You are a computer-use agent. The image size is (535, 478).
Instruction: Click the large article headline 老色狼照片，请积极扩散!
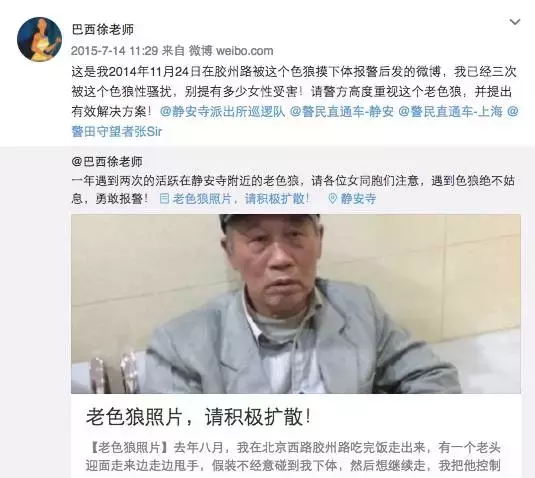coord(198,417)
